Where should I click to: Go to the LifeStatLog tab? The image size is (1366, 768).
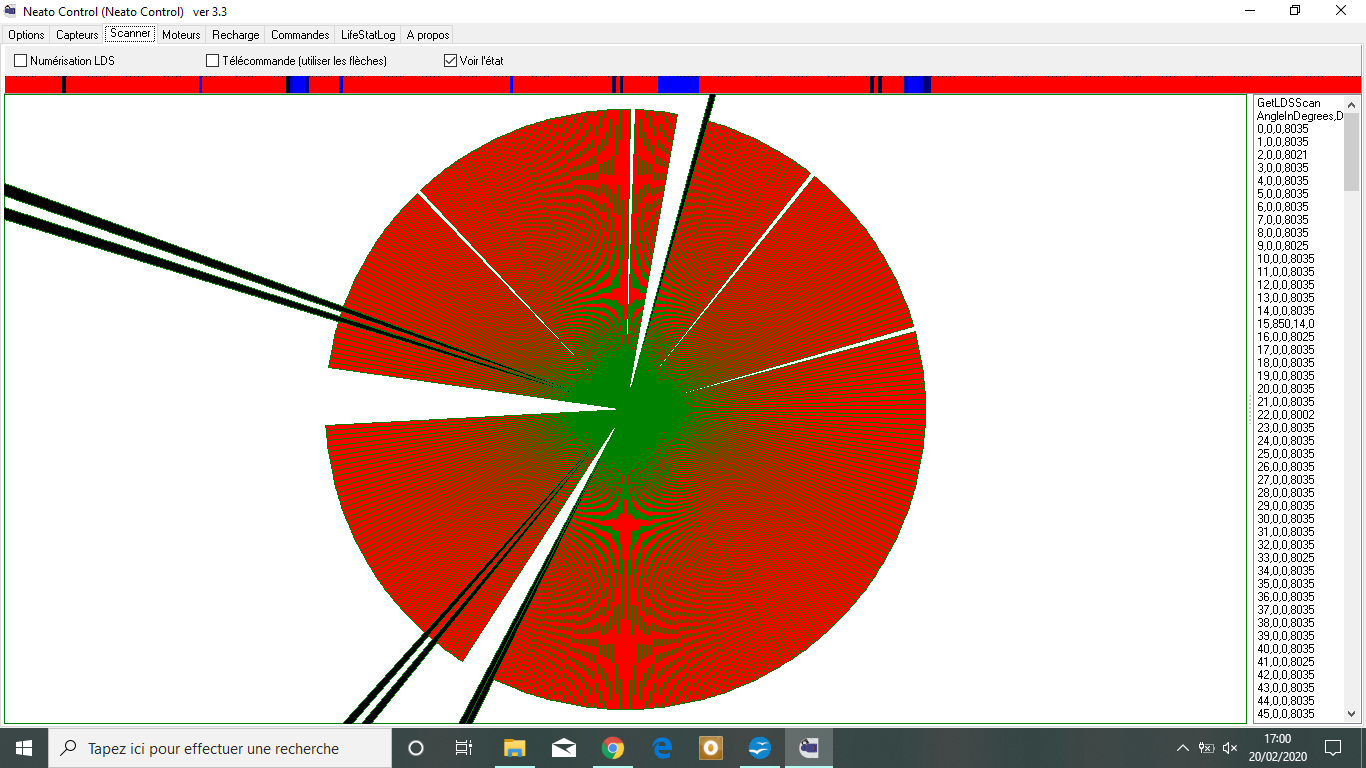point(368,35)
